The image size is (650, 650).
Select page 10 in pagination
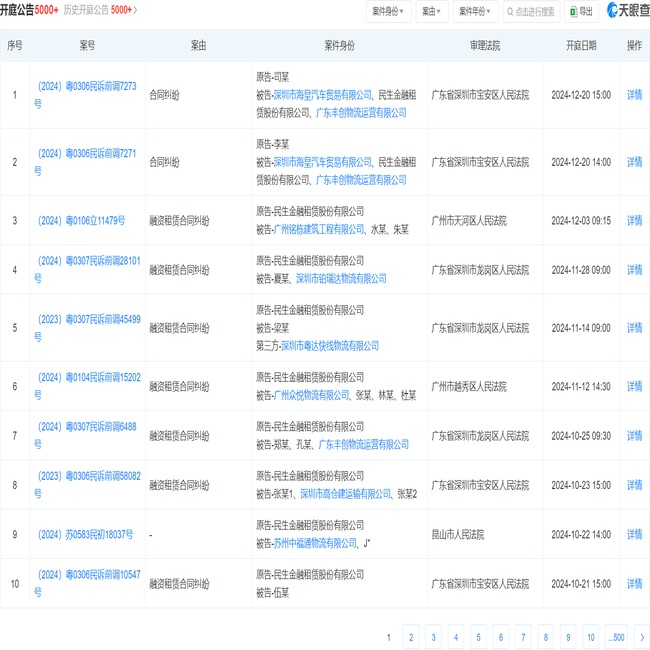point(591,637)
